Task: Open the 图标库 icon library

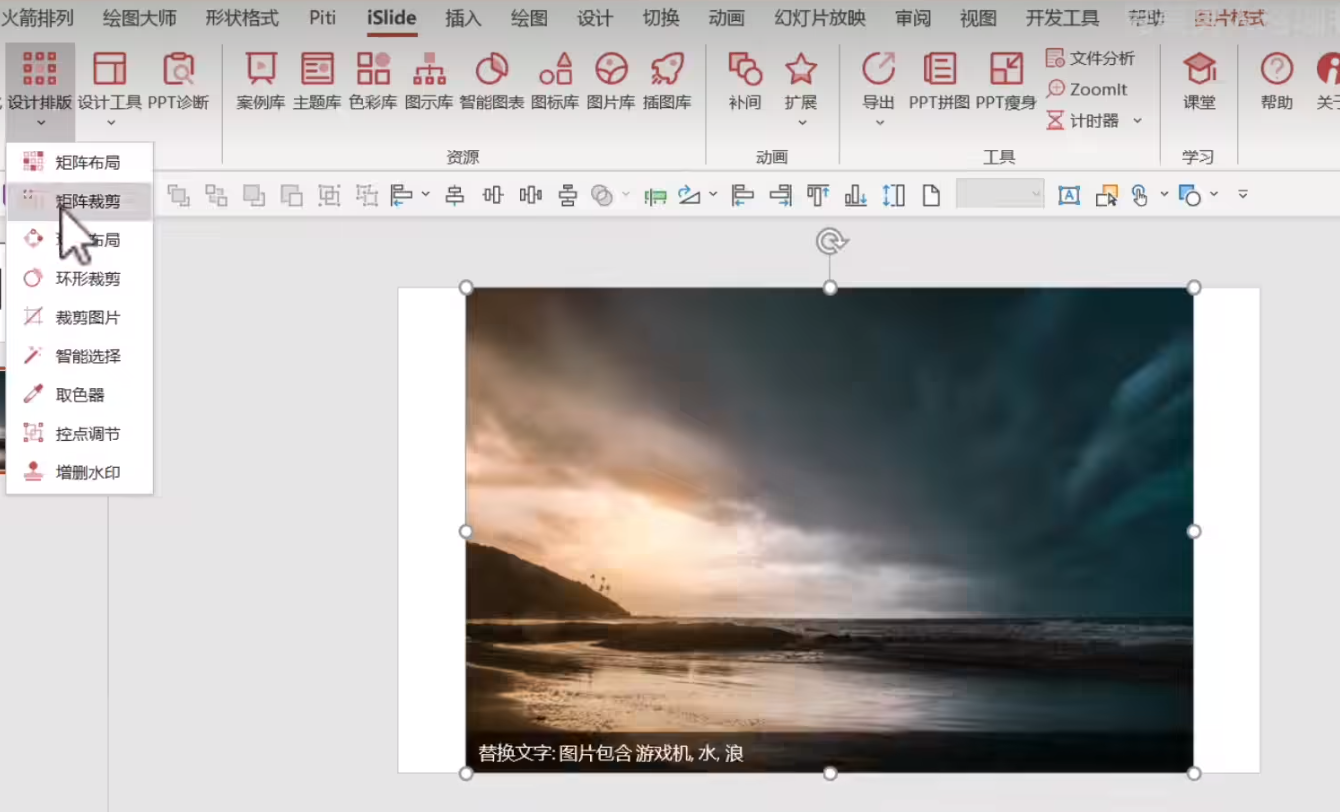Action: click(x=555, y=82)
